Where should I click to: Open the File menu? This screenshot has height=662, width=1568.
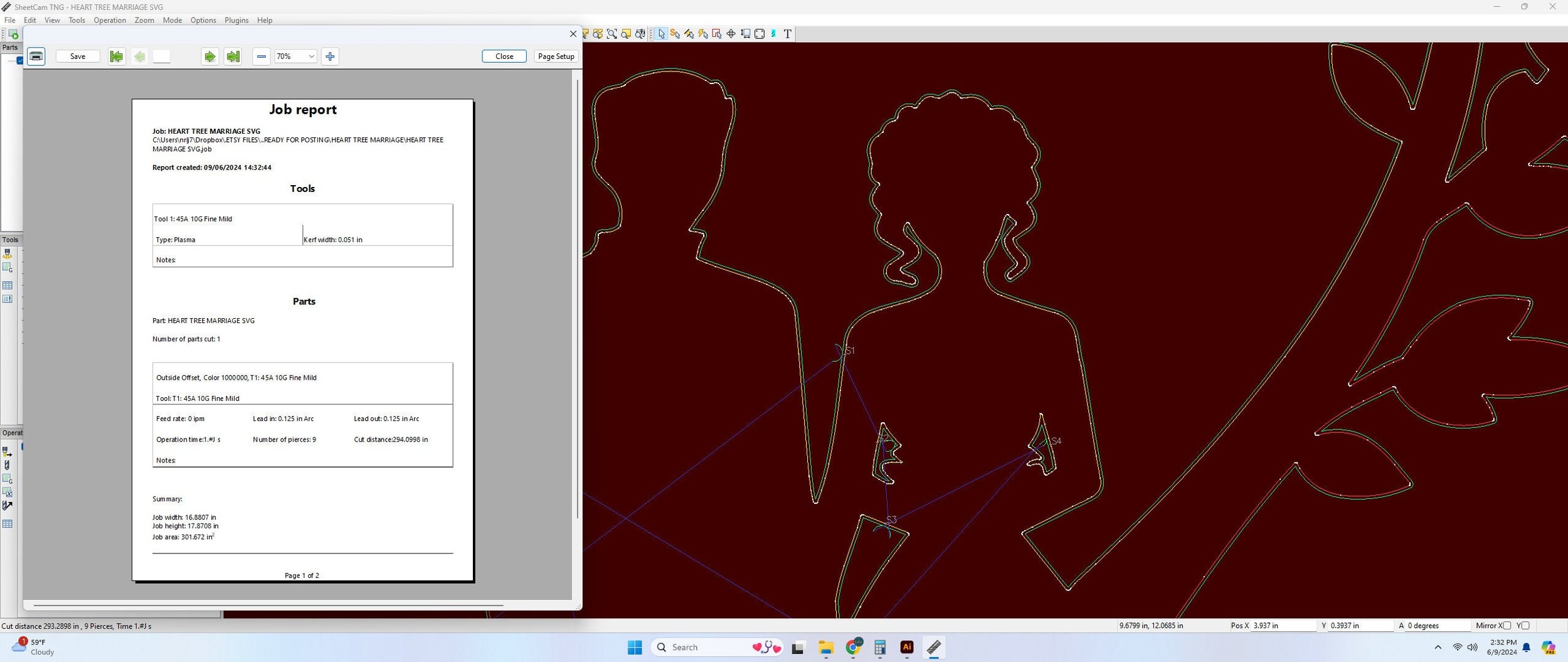tap(10, 20)
